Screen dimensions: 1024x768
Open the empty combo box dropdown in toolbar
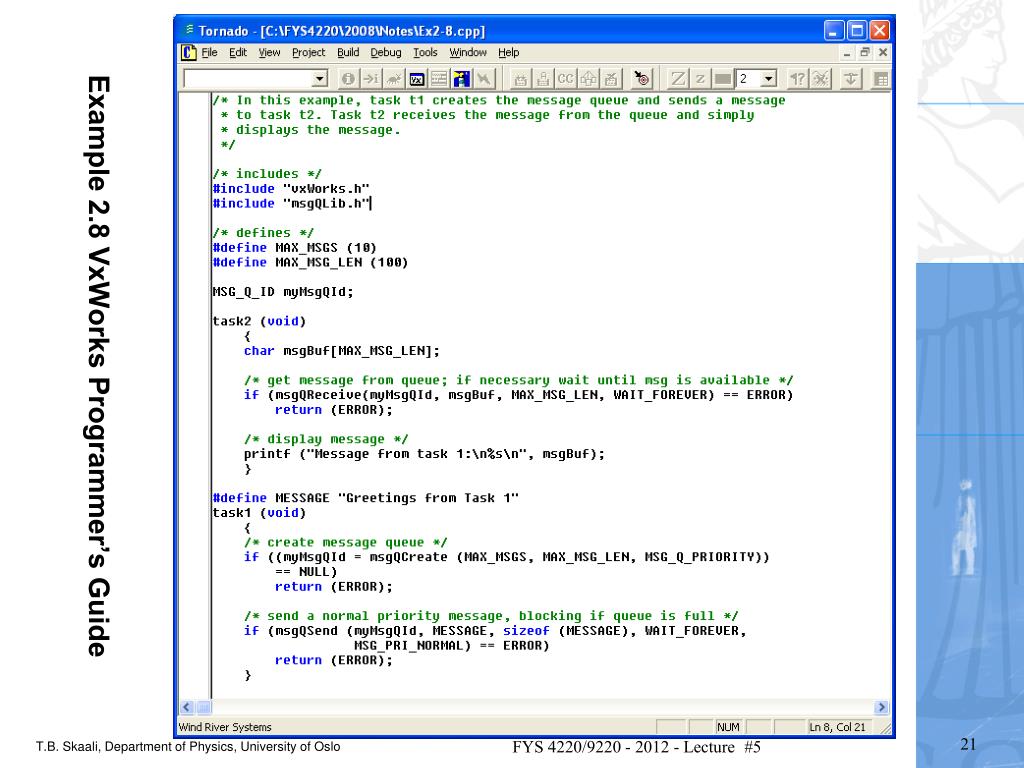point(320,79)
